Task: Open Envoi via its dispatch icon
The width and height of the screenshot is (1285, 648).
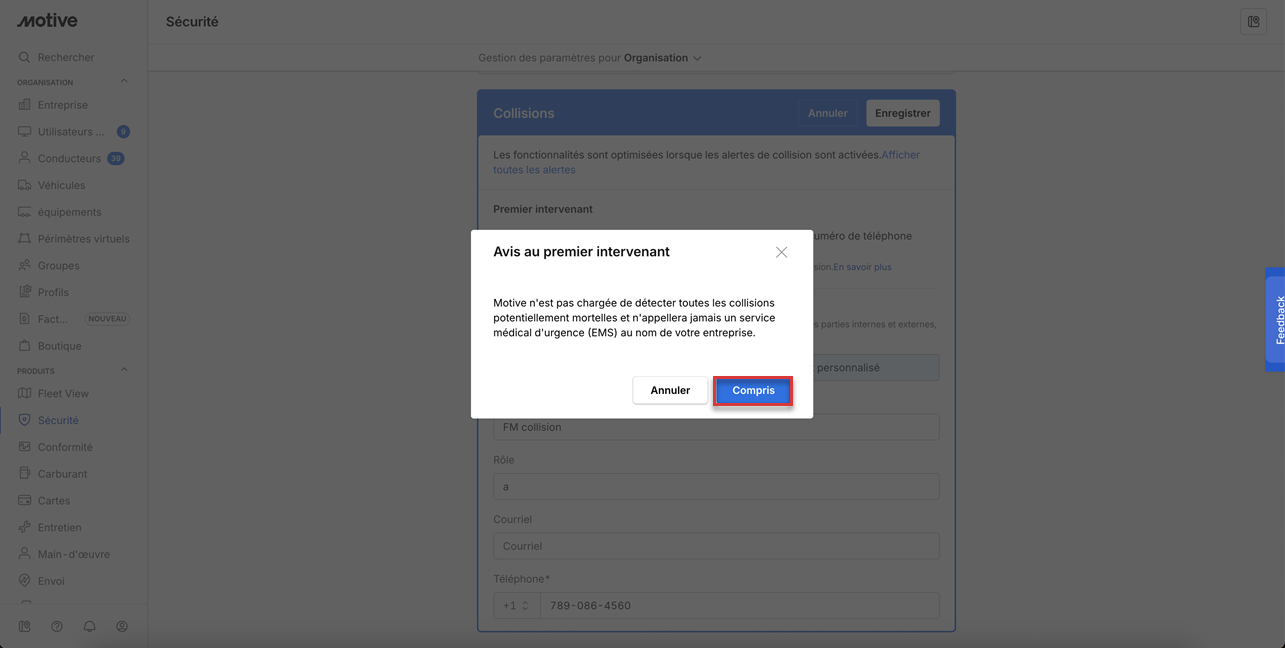Action: coord(25,581)
